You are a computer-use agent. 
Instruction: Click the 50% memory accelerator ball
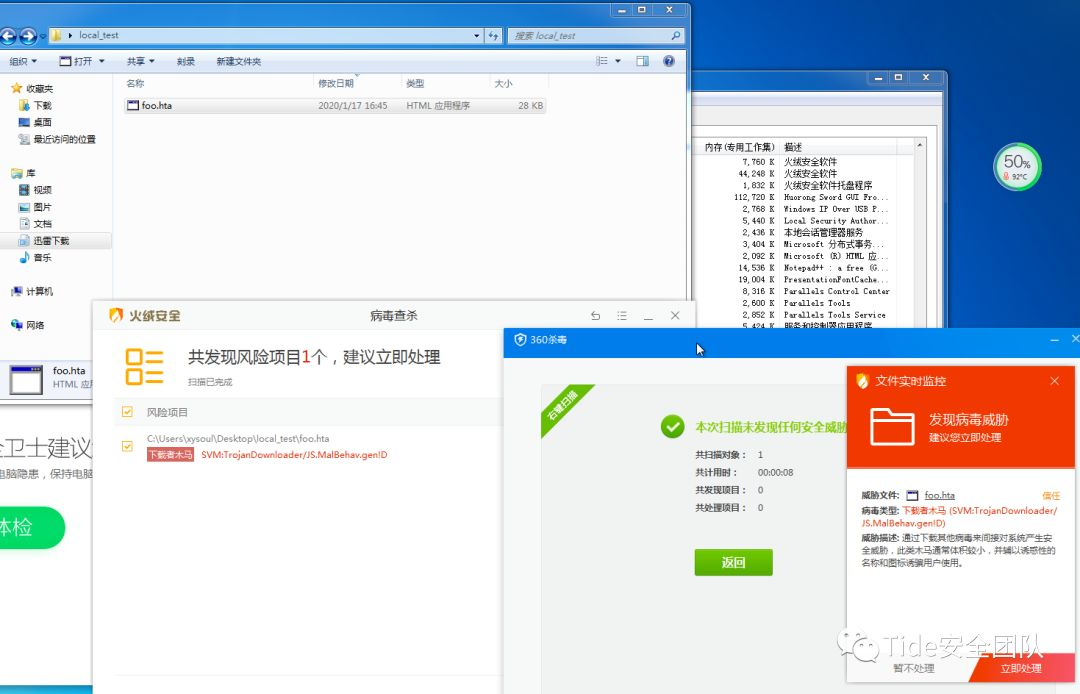point(1017,167)
